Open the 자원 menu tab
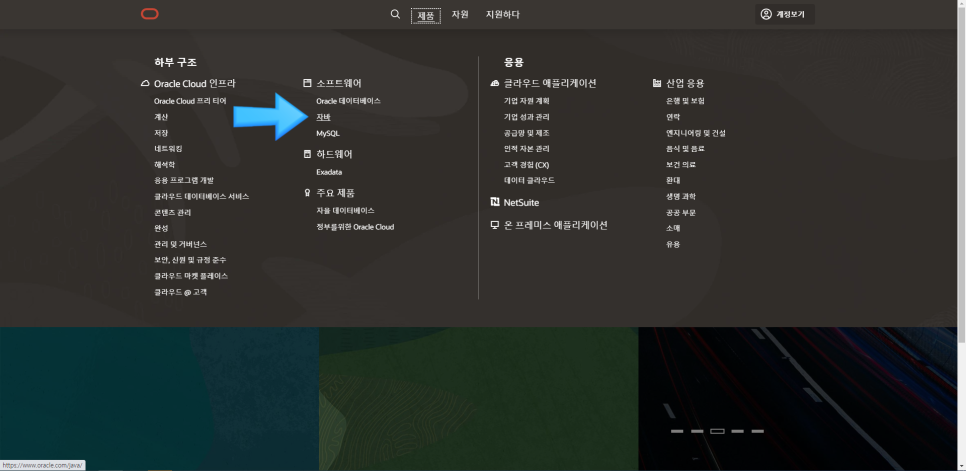Screen dimensions: 966x471 coord(460,14)
